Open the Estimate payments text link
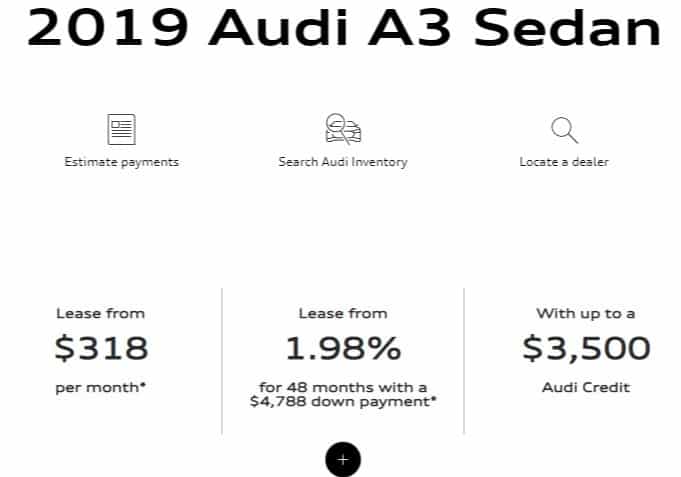This screenshot has height=477, width=681. pyautogui.click(x=121, y=161)
